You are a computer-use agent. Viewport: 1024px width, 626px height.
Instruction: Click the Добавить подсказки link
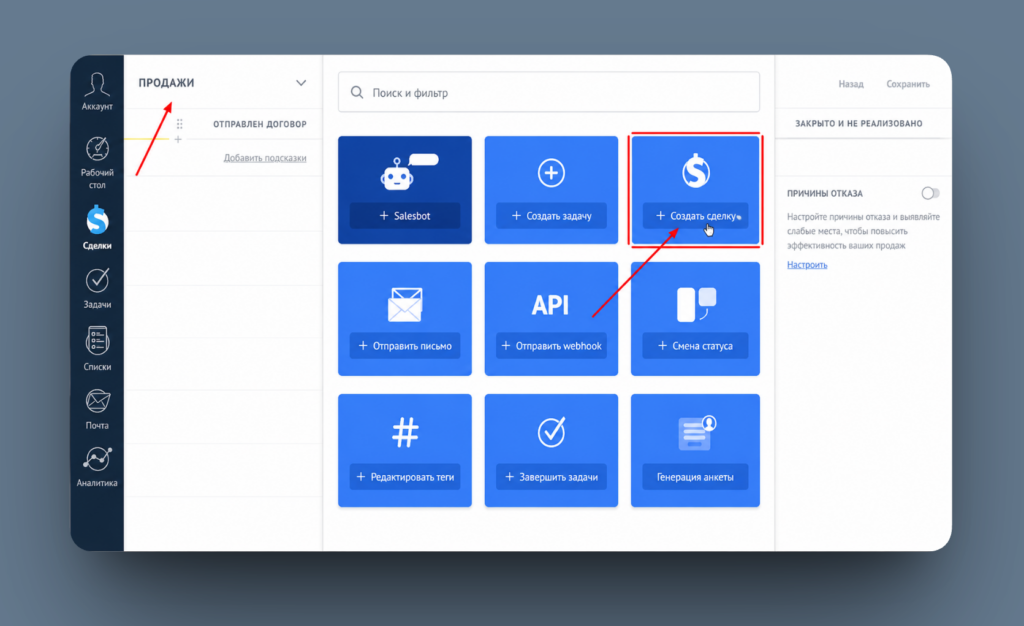point(264,158)
